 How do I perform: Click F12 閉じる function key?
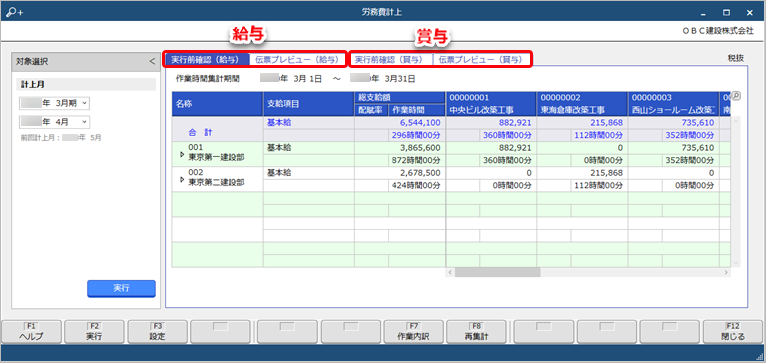point(734,332)
